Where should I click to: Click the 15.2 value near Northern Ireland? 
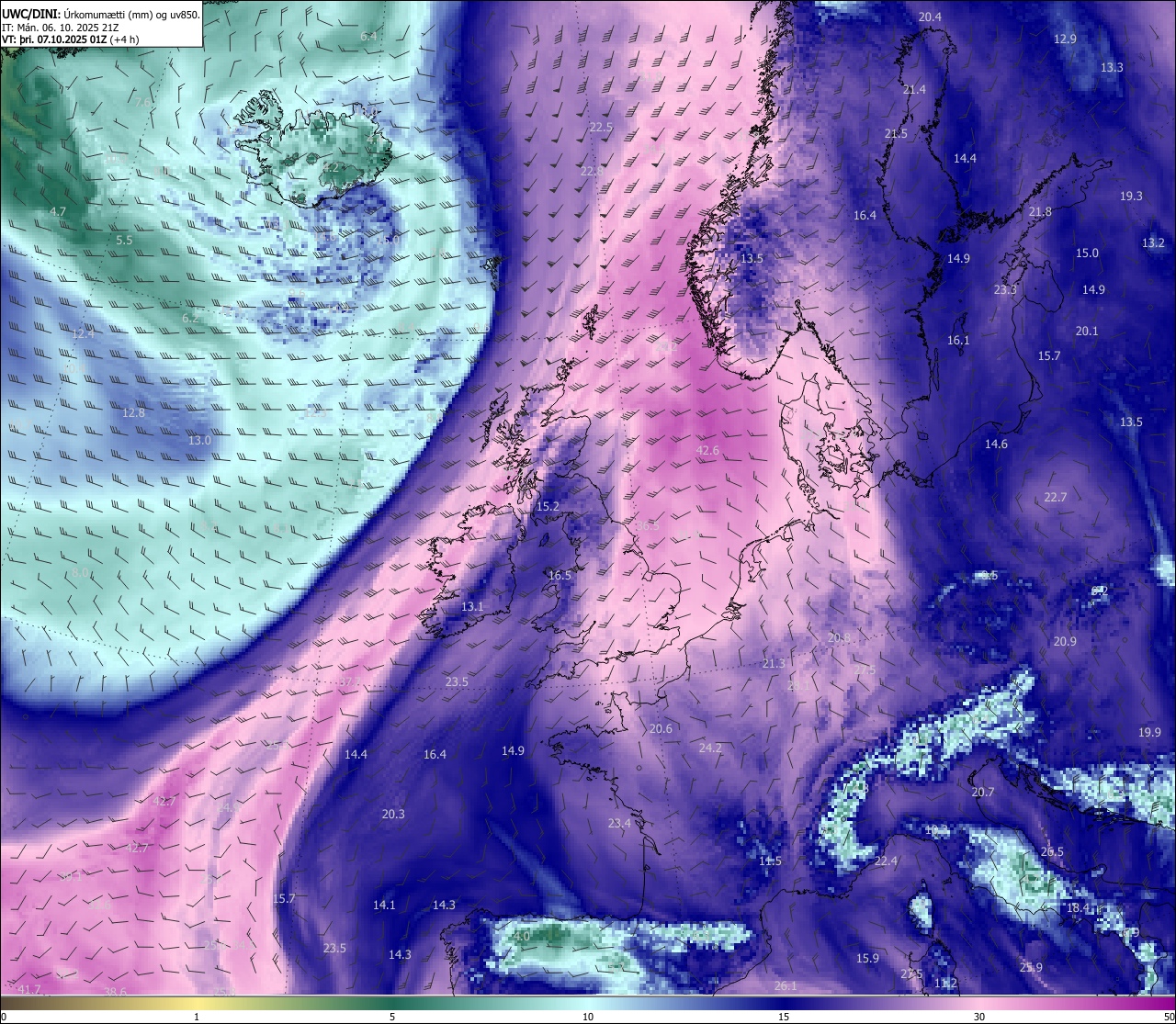pos(548,506)
